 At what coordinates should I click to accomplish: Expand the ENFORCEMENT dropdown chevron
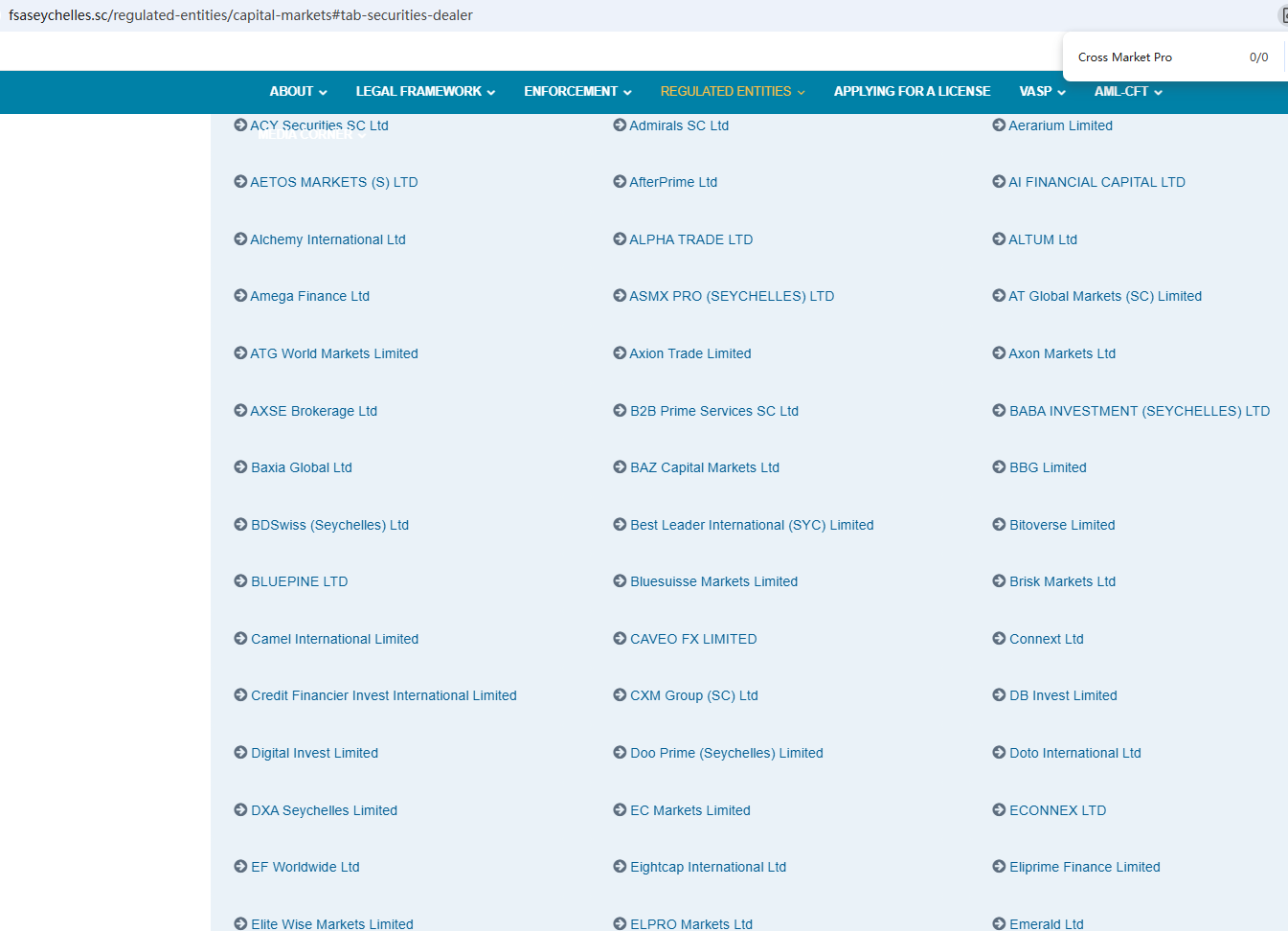[x=627, y=93]
